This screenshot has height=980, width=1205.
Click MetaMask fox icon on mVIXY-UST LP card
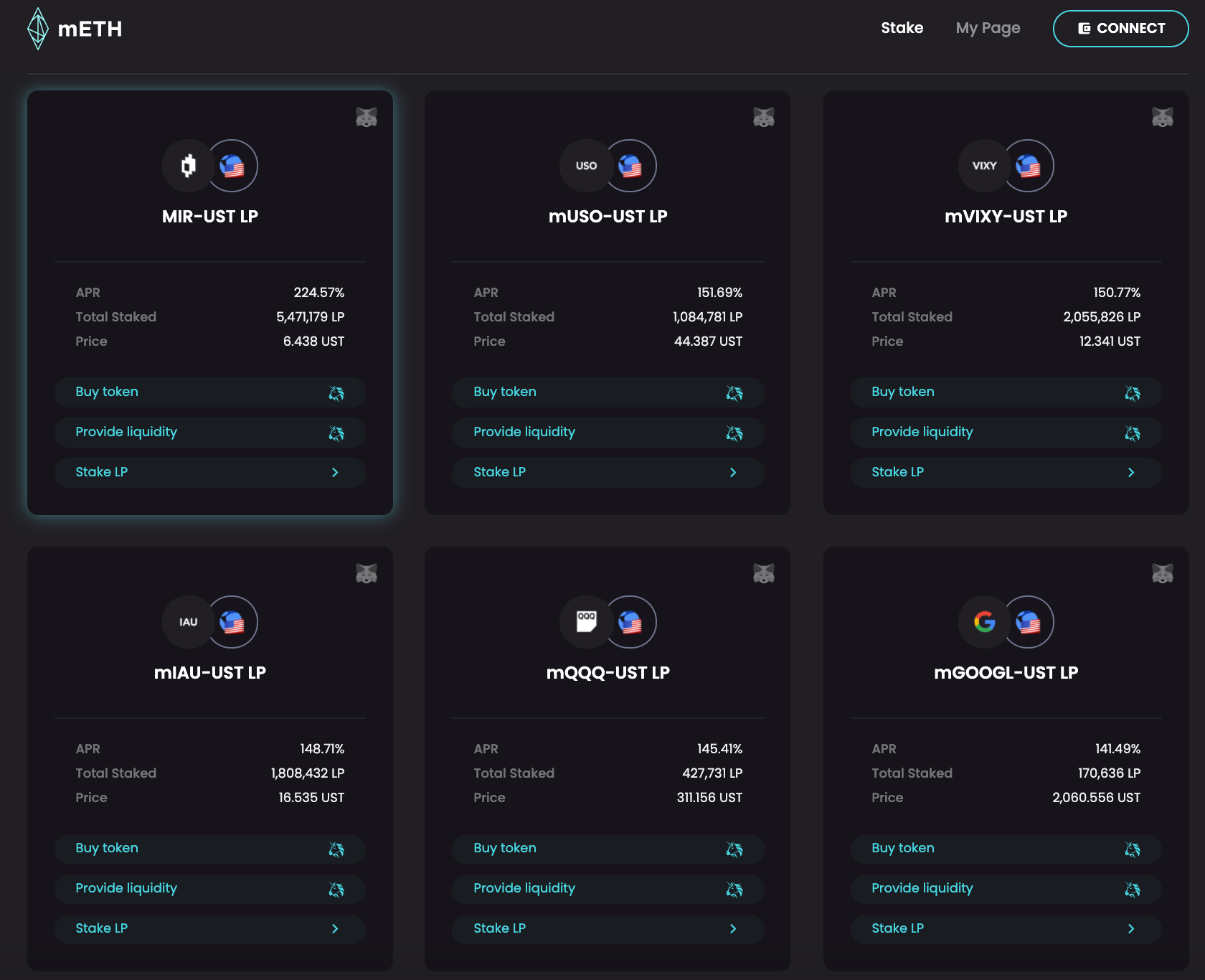pos(1163,117)
